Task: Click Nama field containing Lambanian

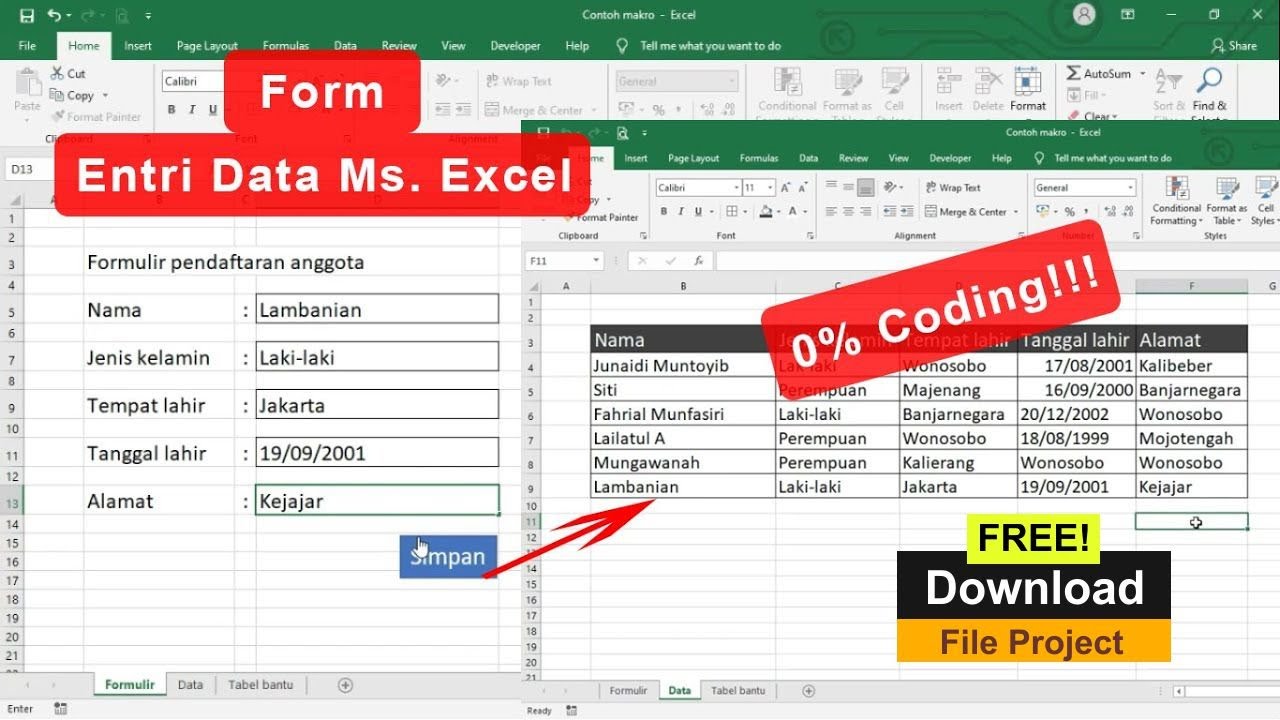Action: pos(377,309)
